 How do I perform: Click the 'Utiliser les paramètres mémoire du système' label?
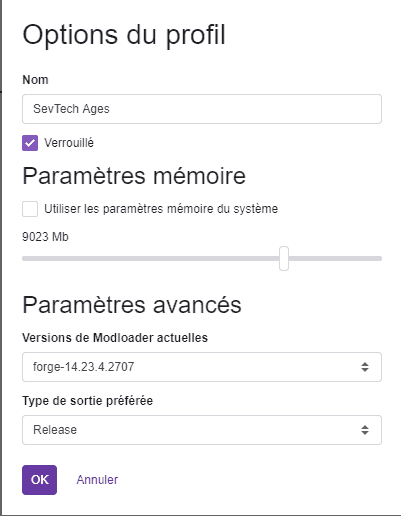coord(161,209)
